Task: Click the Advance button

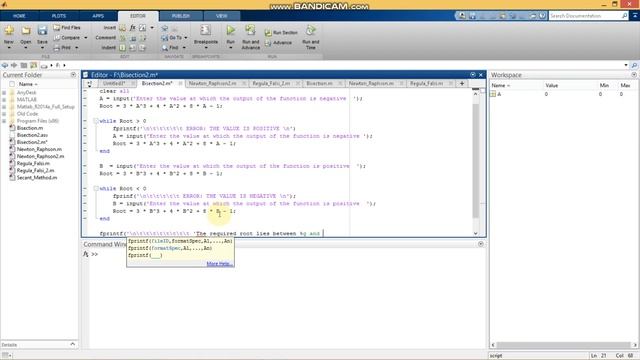Action: (278, 43)
